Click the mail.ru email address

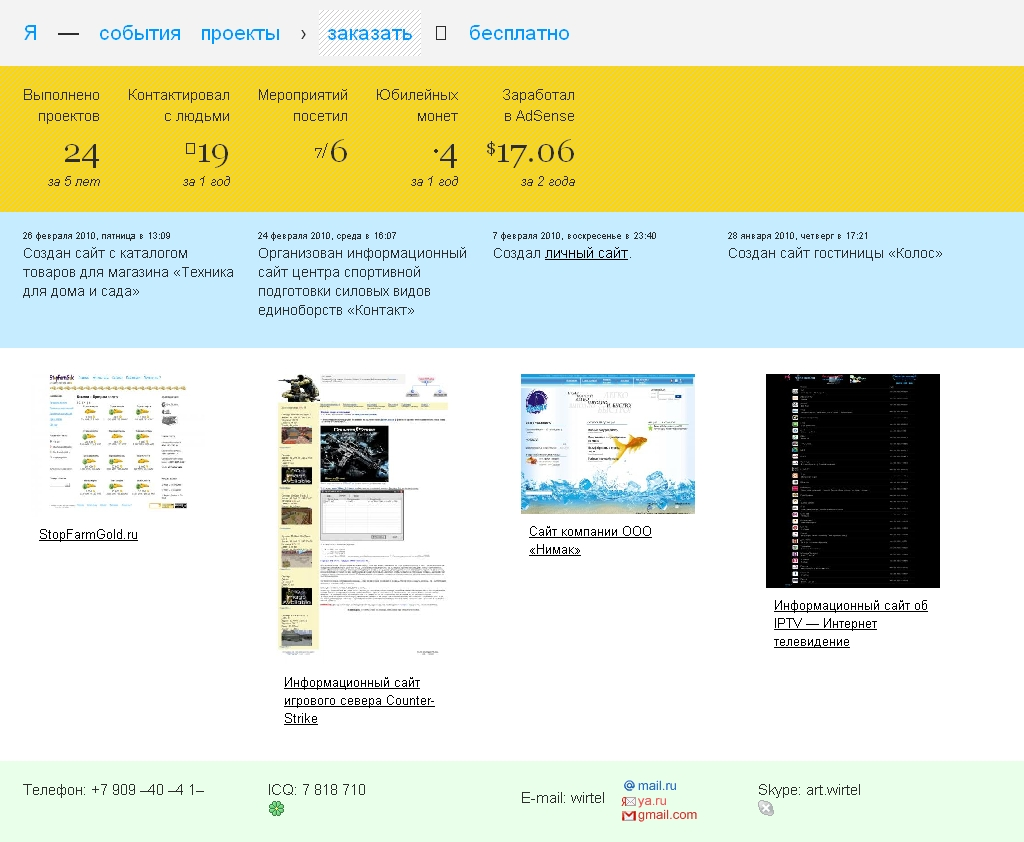pos(657,786)
